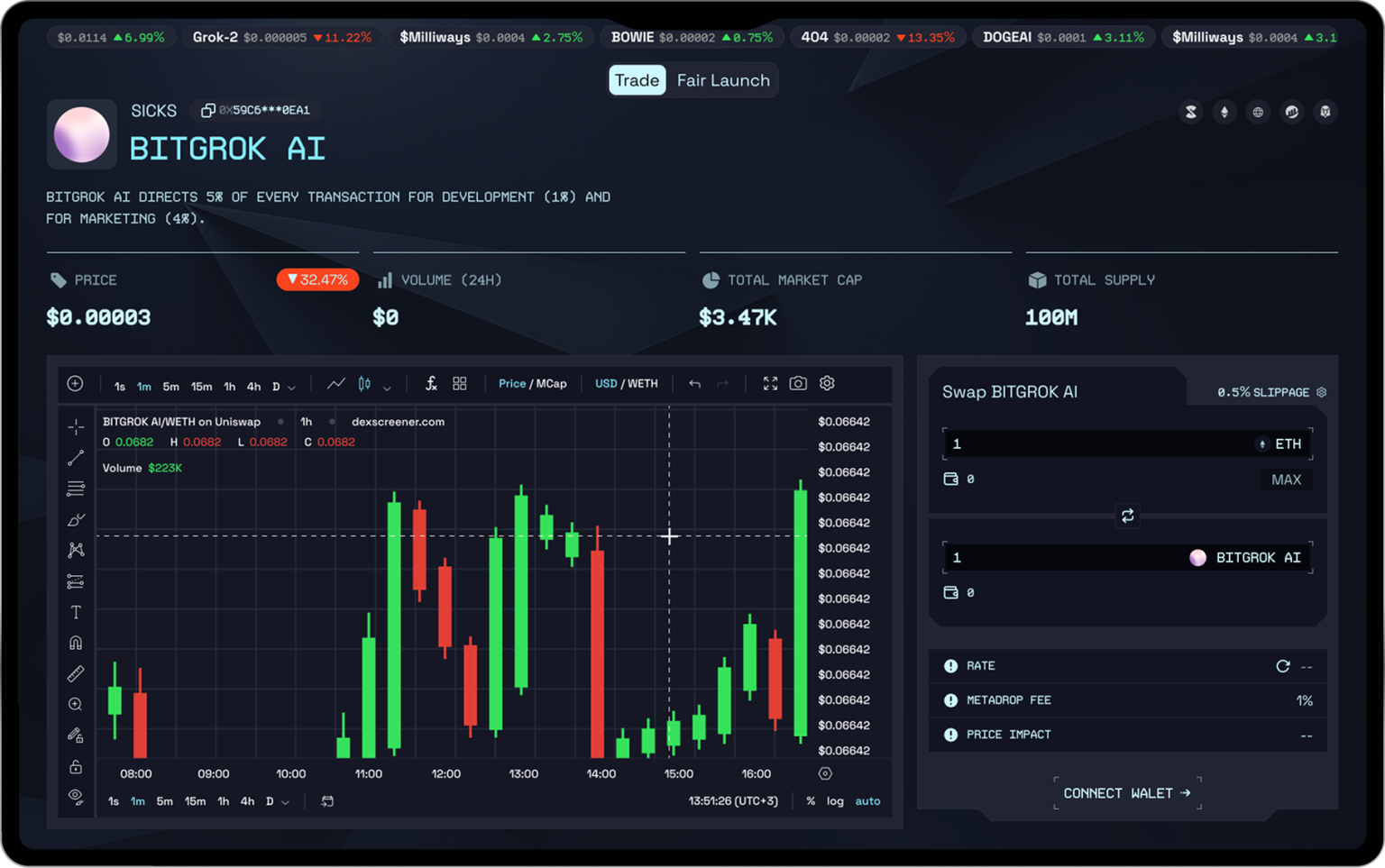Enter fullscreen chart mode
This screenshot has height=868, width=1385.
[770, 384]
